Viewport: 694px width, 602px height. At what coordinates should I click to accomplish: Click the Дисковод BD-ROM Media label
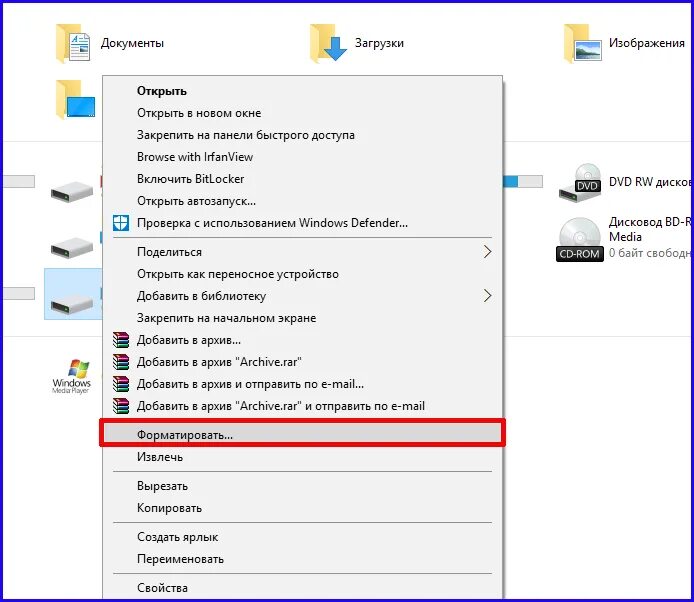(651, 229)
